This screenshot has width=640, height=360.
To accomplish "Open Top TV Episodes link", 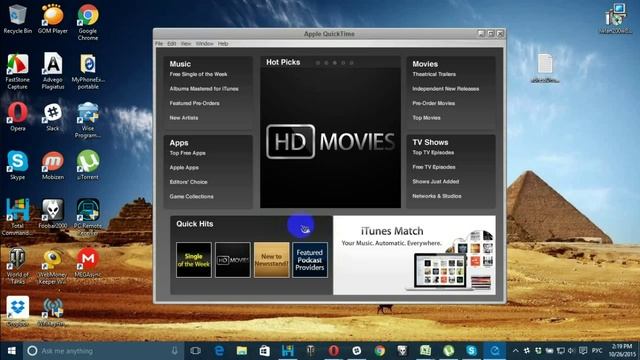I will pyautogui.click(x=433, y=153).
